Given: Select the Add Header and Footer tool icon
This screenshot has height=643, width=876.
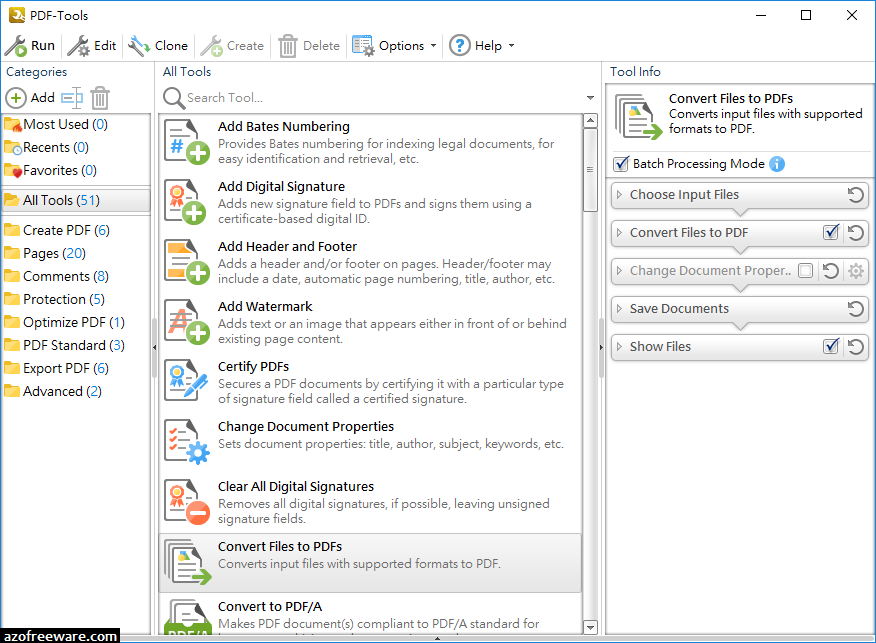Looking at the screenshot, I should click(187, 261).
